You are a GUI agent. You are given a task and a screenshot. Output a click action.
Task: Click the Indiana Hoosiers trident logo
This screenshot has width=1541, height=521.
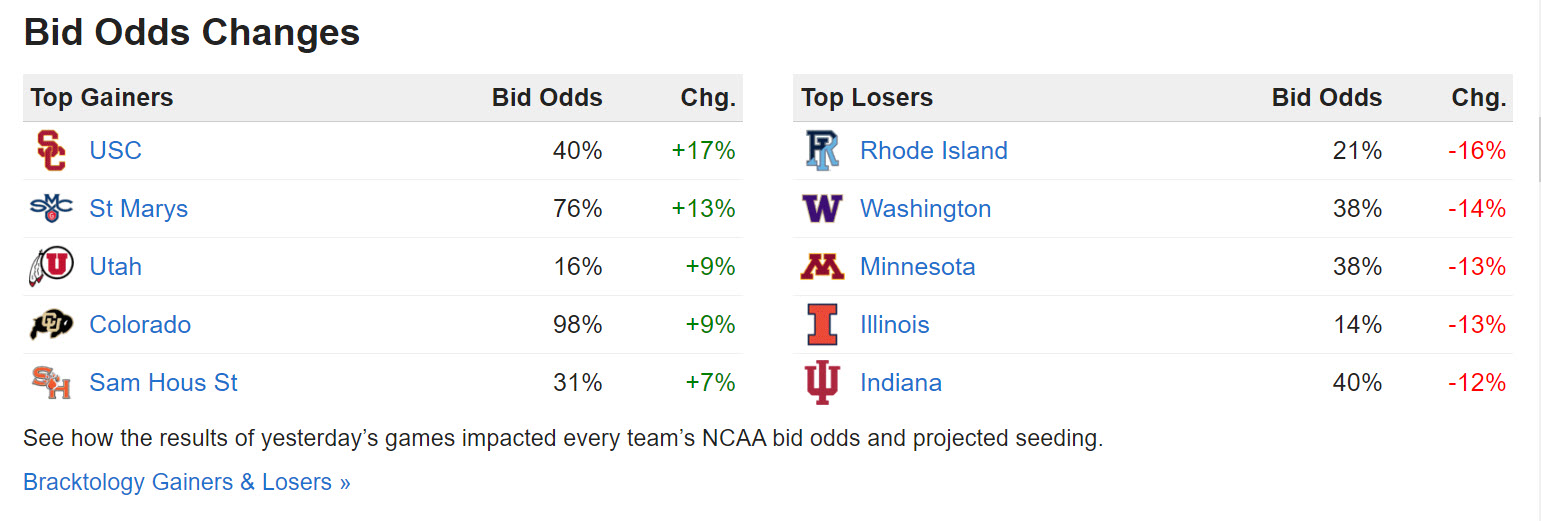coord(822,383)
